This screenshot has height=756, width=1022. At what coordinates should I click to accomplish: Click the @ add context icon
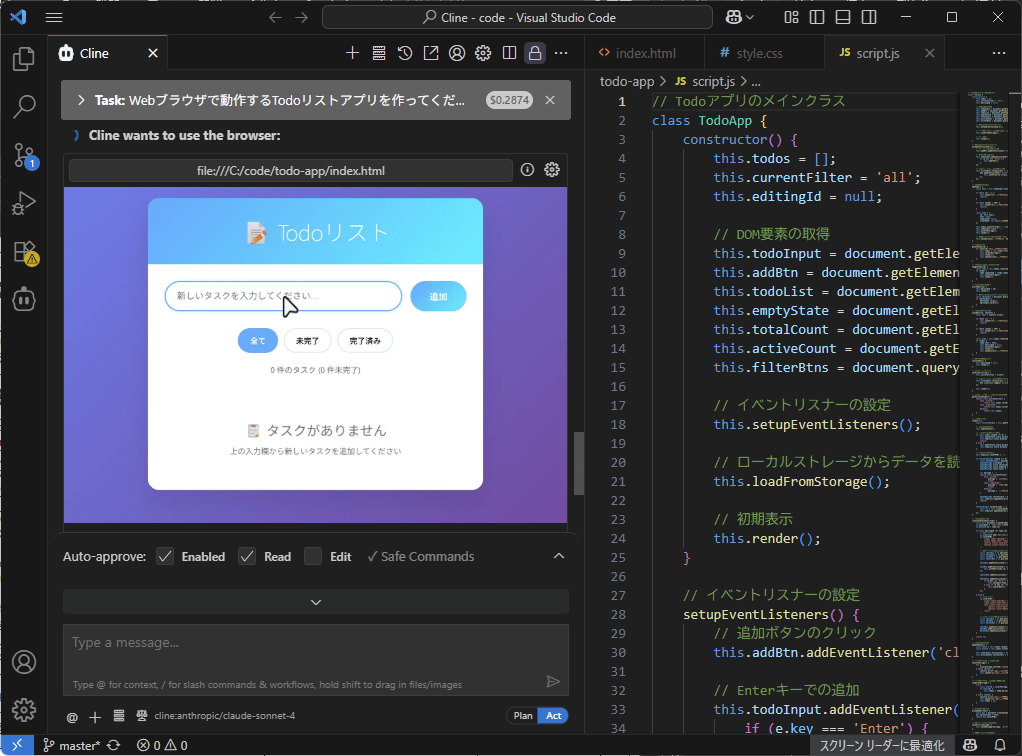pyautogui.click(x=72, y=716)
